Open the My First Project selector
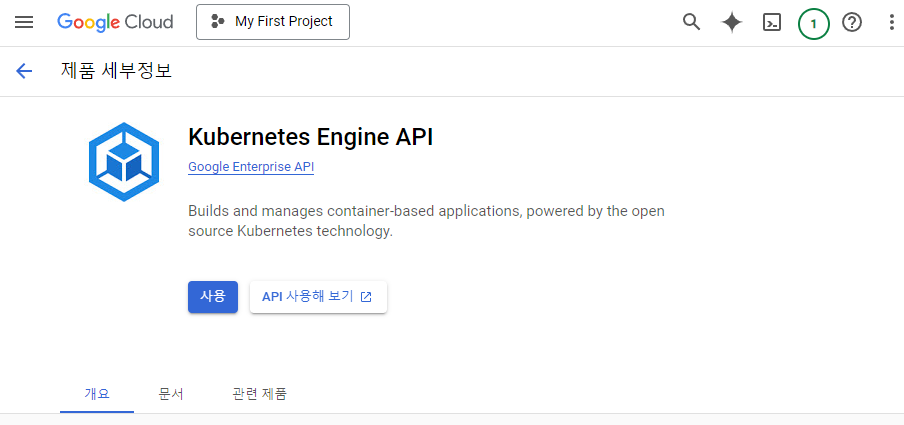This screenshot has width=904, height=425. click(x=273, y=22)
